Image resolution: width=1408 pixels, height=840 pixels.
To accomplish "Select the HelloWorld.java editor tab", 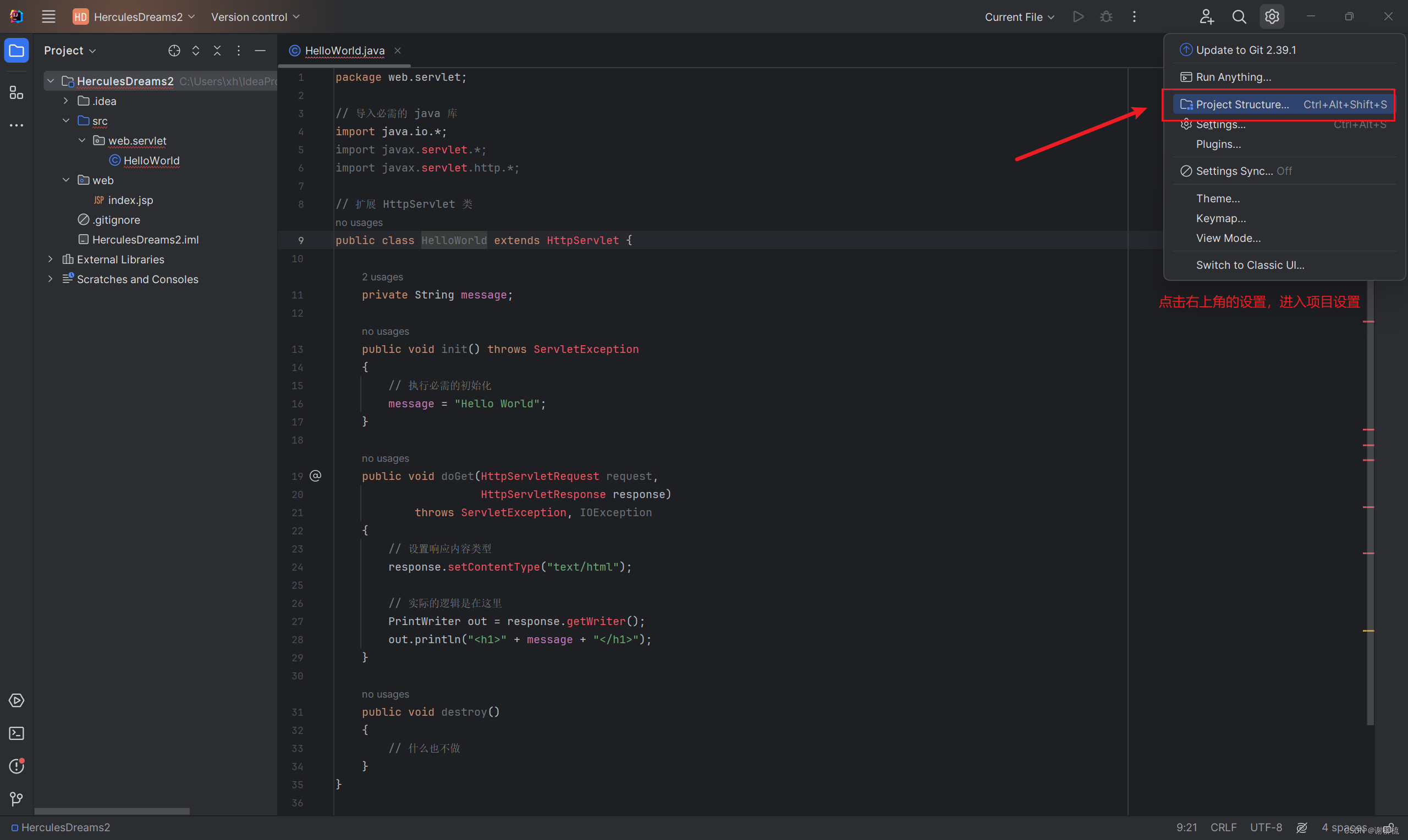I will pyautogui.click(x=343, y=51).
